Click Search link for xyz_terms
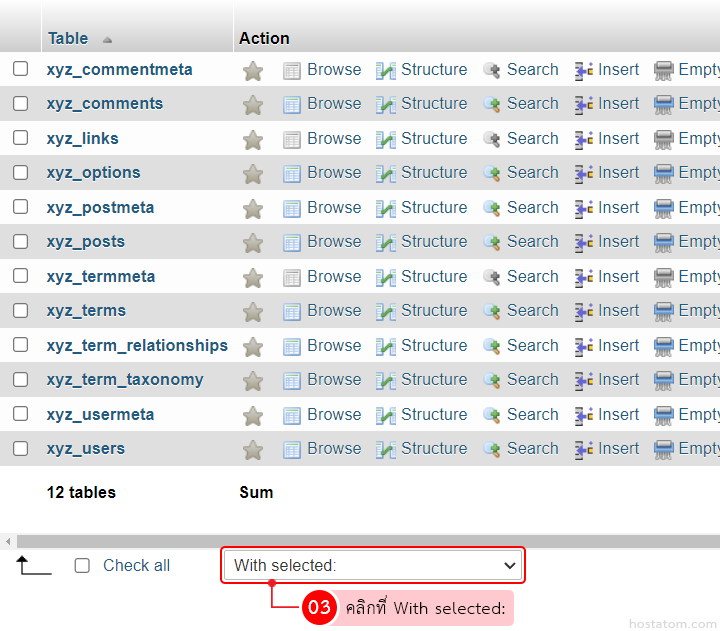 tap(532, 311)
